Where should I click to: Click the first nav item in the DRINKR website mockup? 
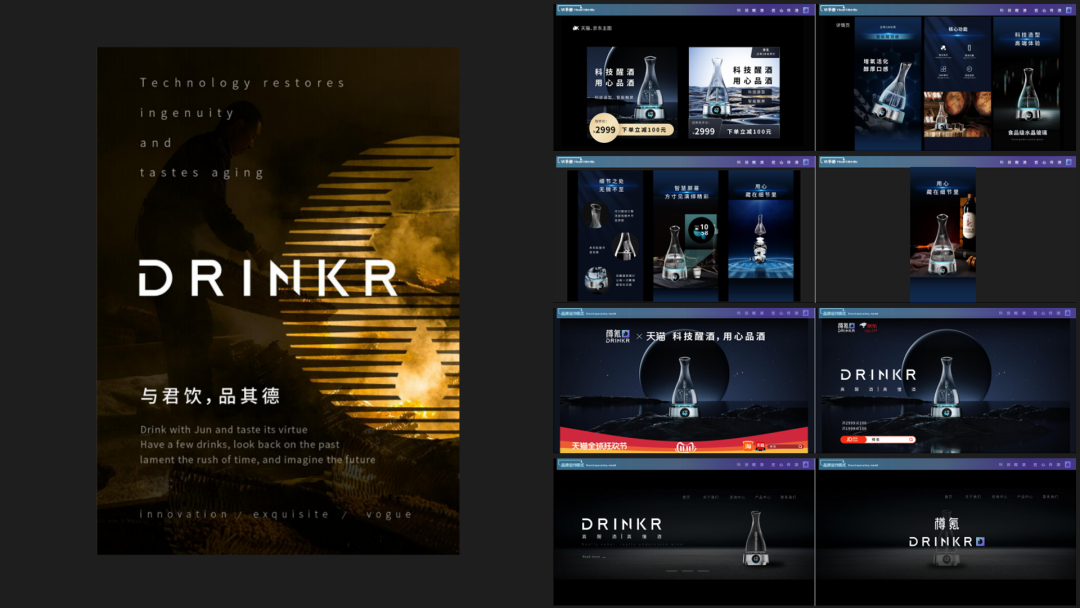tap(686, 497)
